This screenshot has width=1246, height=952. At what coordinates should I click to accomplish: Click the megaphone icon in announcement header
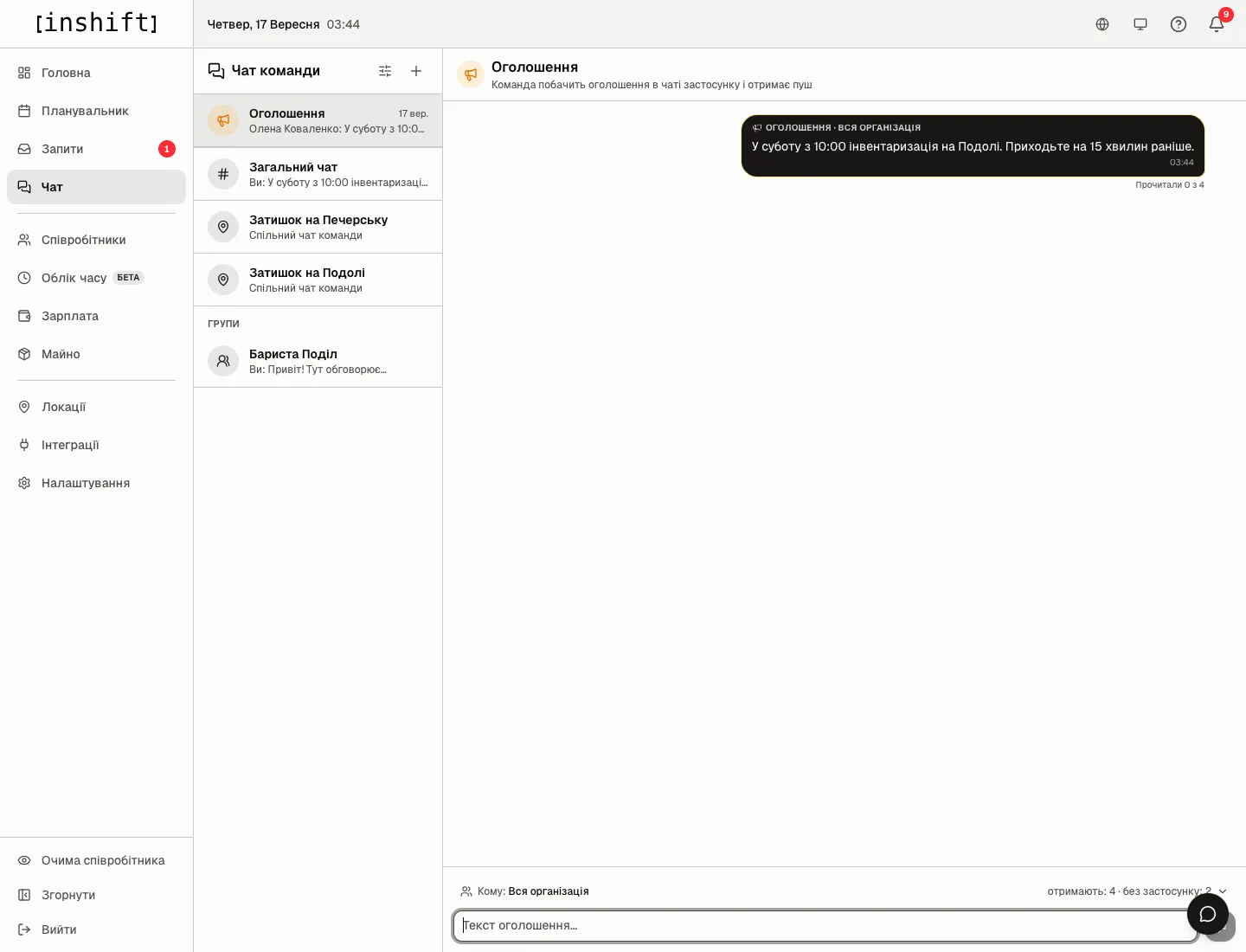(x=471, y=74)
